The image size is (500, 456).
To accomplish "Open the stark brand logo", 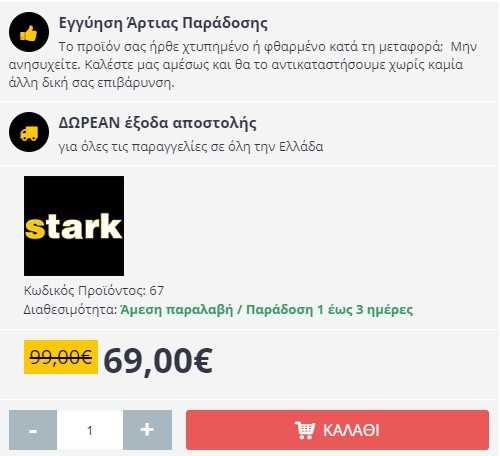I will [x=74, y=226].
